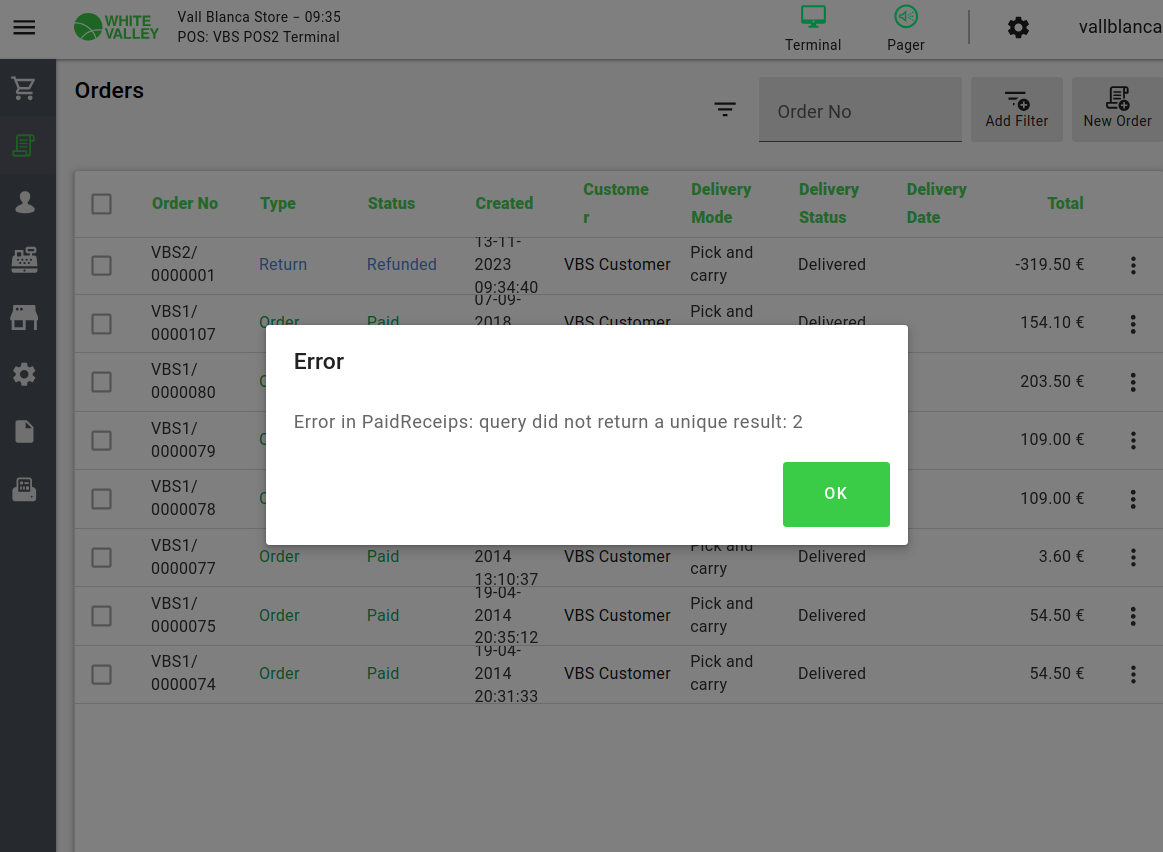Focus the Order No search field
The width and height of the screenshot is (1163, 852).
tap(860, 111)
